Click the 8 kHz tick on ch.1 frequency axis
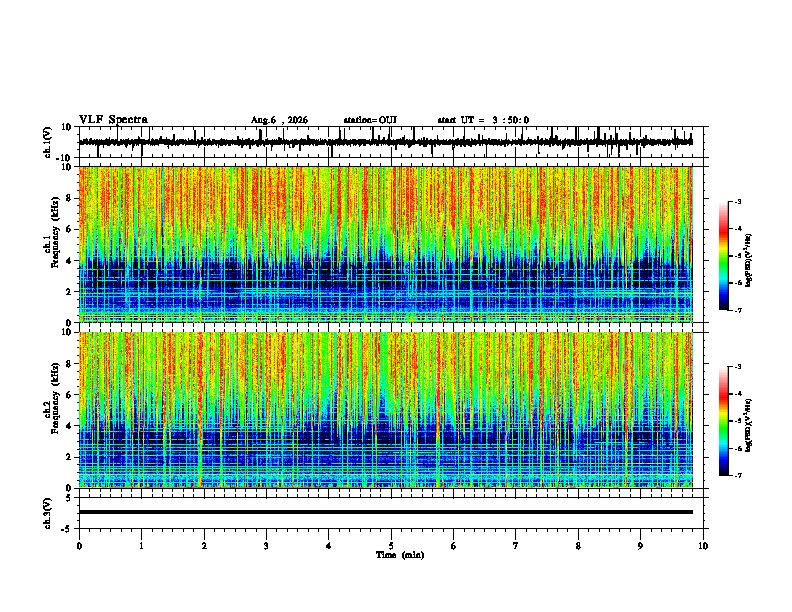The width and height of the screenshot is (792, 612). point(69,198)
